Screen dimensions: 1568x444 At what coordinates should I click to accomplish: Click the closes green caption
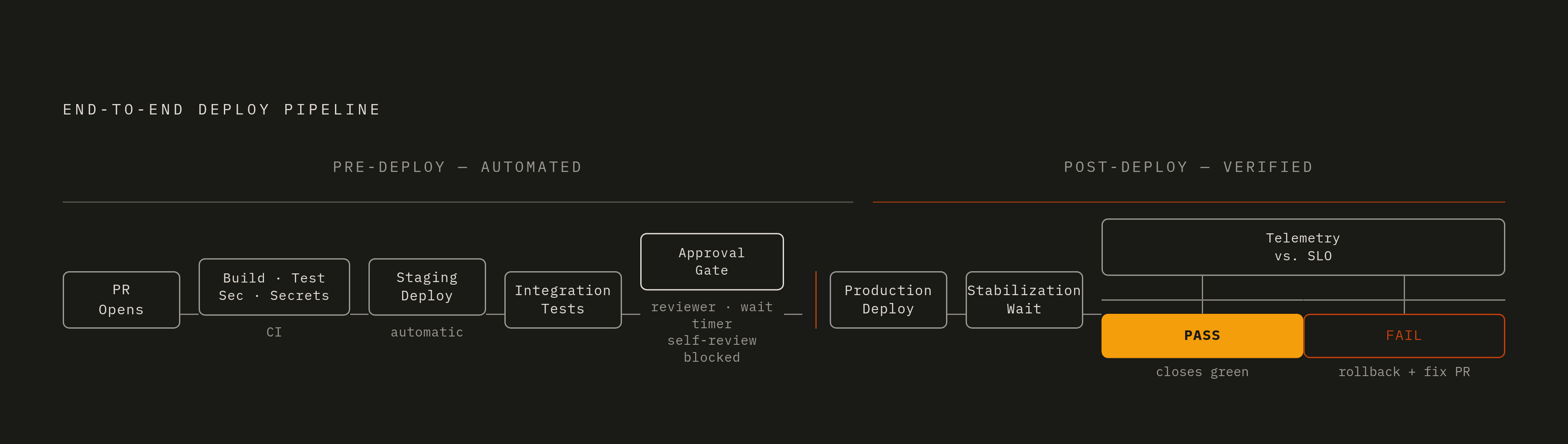point(1202,372)
